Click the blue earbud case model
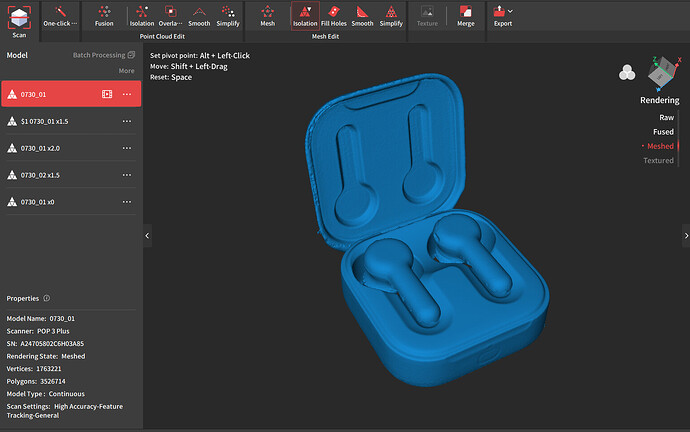Image resolution: width=690 pixels, height=432 pixels. point(427,231)
